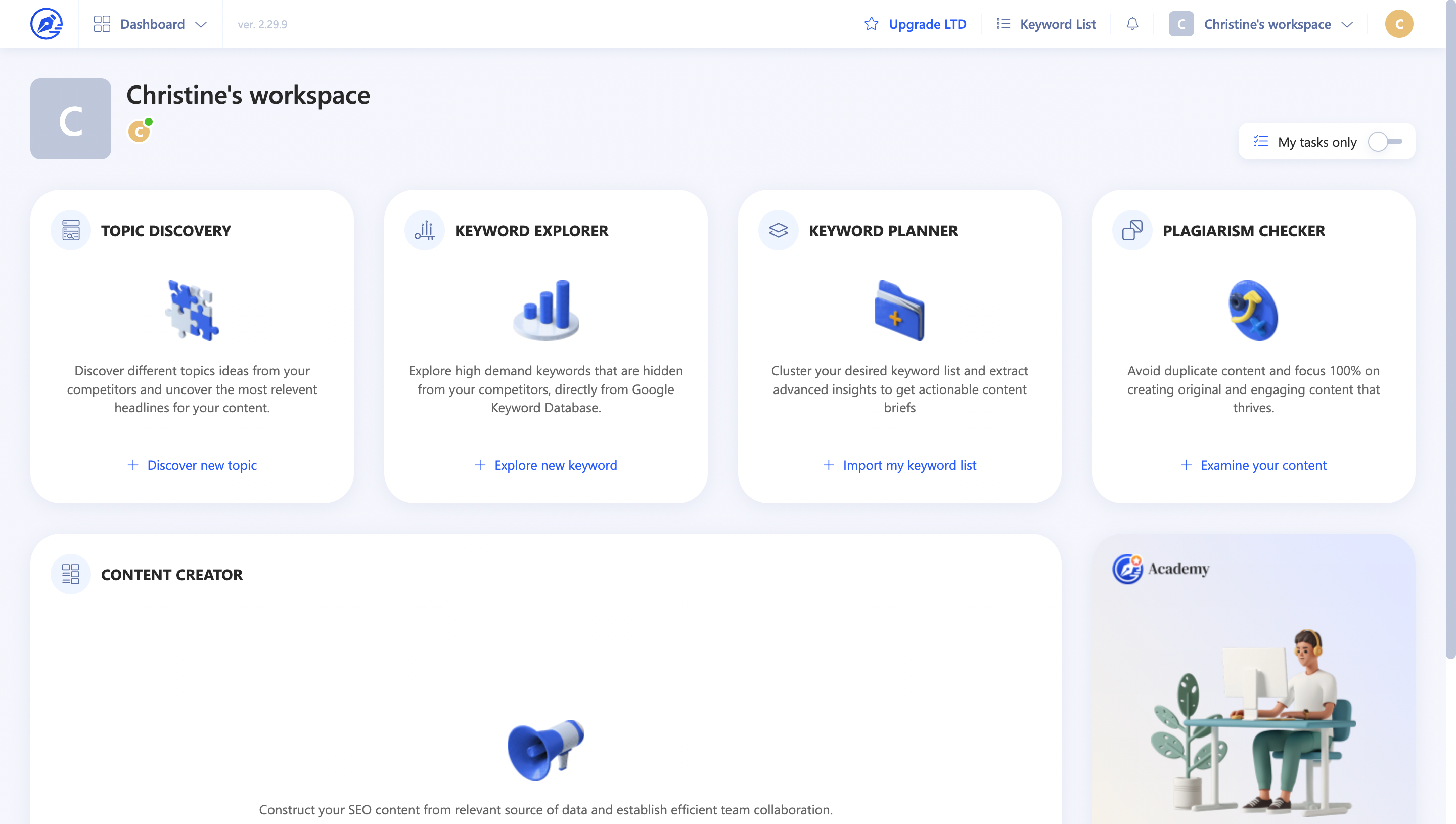Open notifications via the bell icon

1132,24
